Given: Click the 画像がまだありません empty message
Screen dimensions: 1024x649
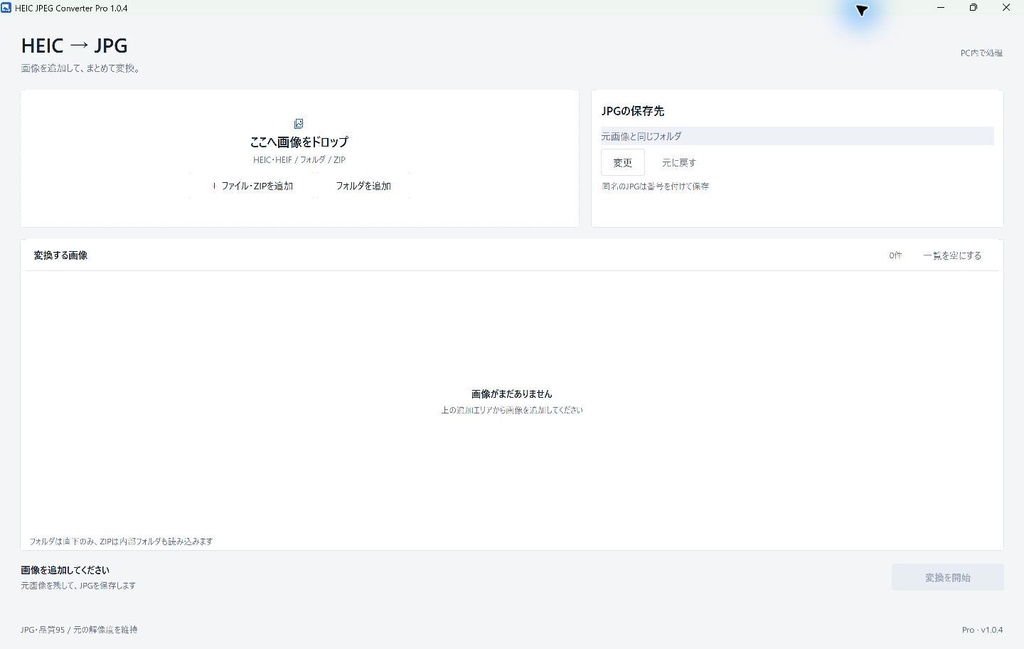Looking at the screenshot, I should tap(512, 394).
